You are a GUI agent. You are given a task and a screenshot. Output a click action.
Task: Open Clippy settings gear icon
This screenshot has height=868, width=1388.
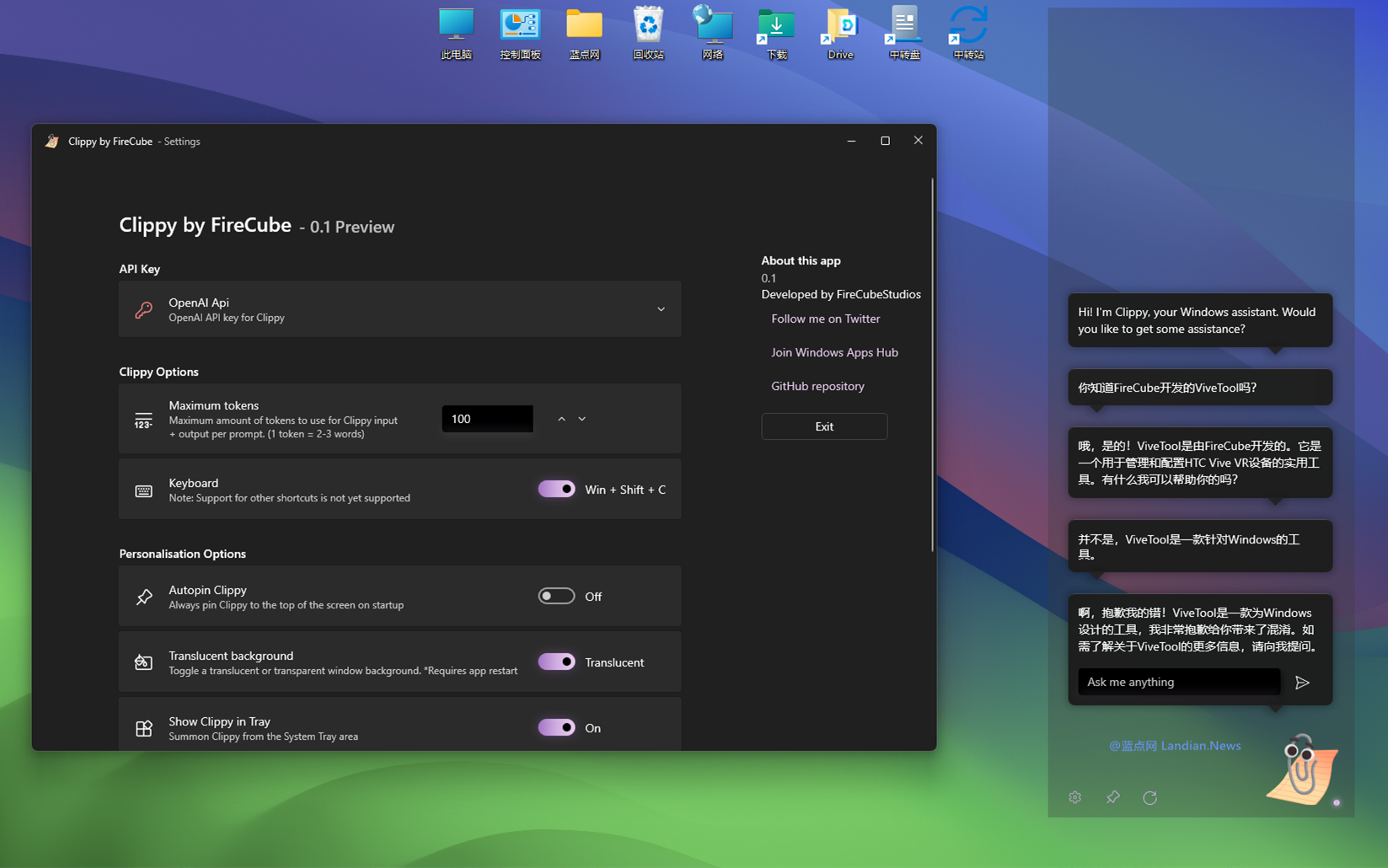coord(1074,797)
